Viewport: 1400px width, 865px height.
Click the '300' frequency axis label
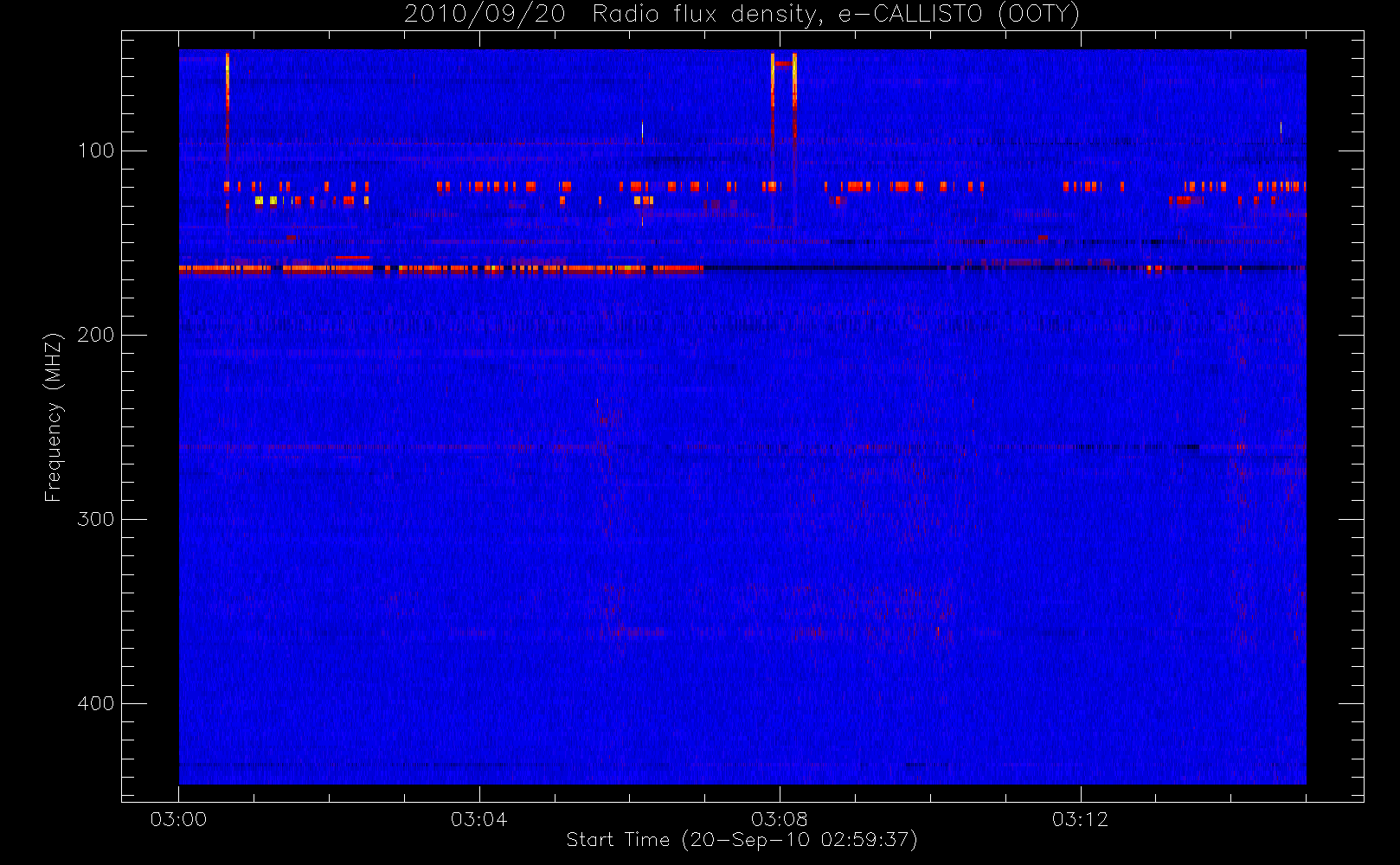[x=95, y=519]
